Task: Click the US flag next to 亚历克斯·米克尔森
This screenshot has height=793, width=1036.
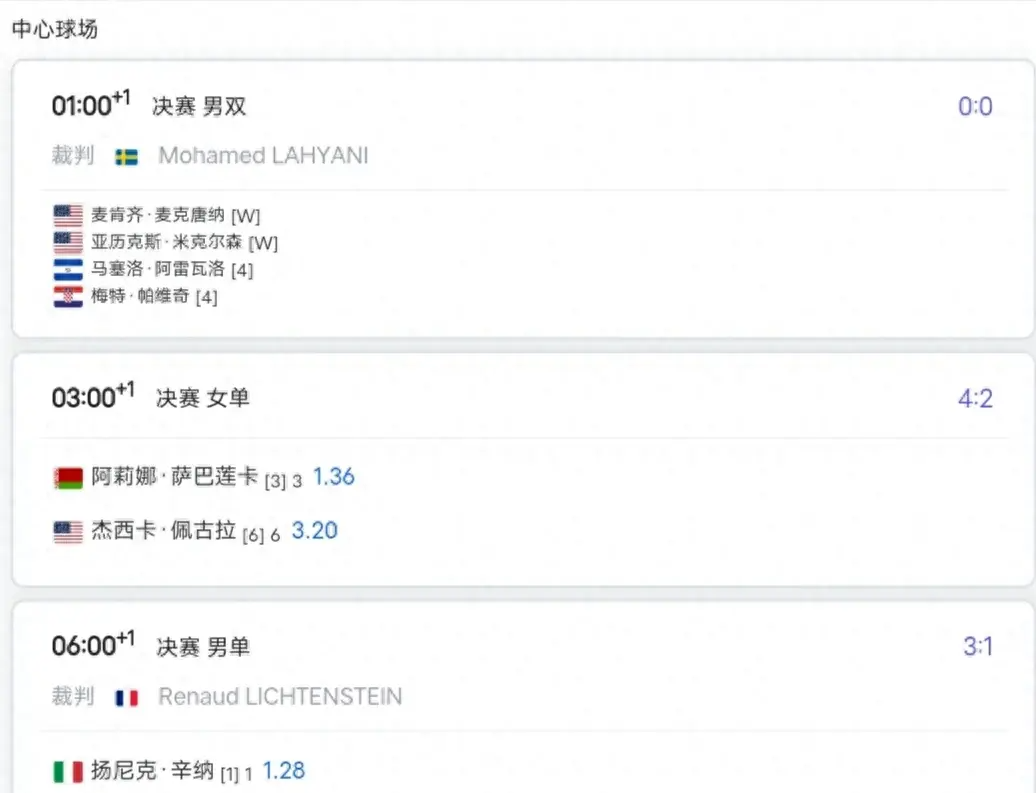Action: coord(68,242)
